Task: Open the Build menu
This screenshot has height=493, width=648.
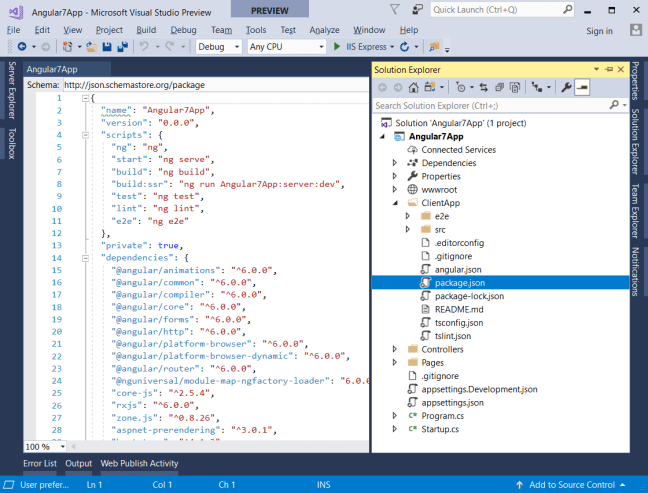Action: click(x=146, y=30)
